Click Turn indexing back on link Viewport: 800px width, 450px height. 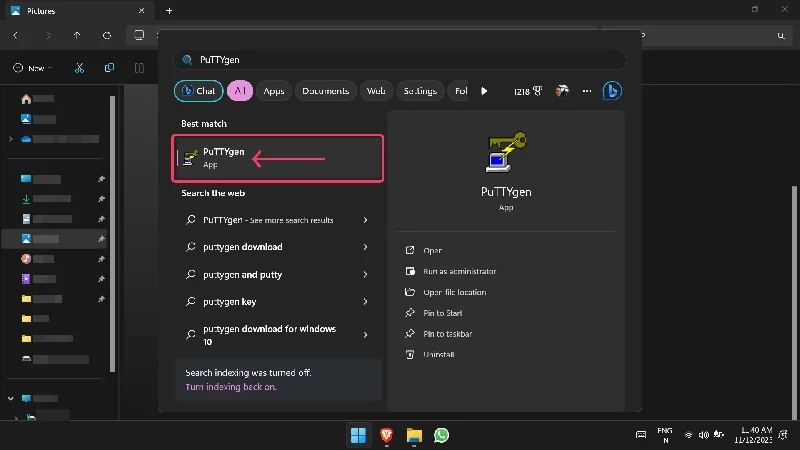(231, 387)
